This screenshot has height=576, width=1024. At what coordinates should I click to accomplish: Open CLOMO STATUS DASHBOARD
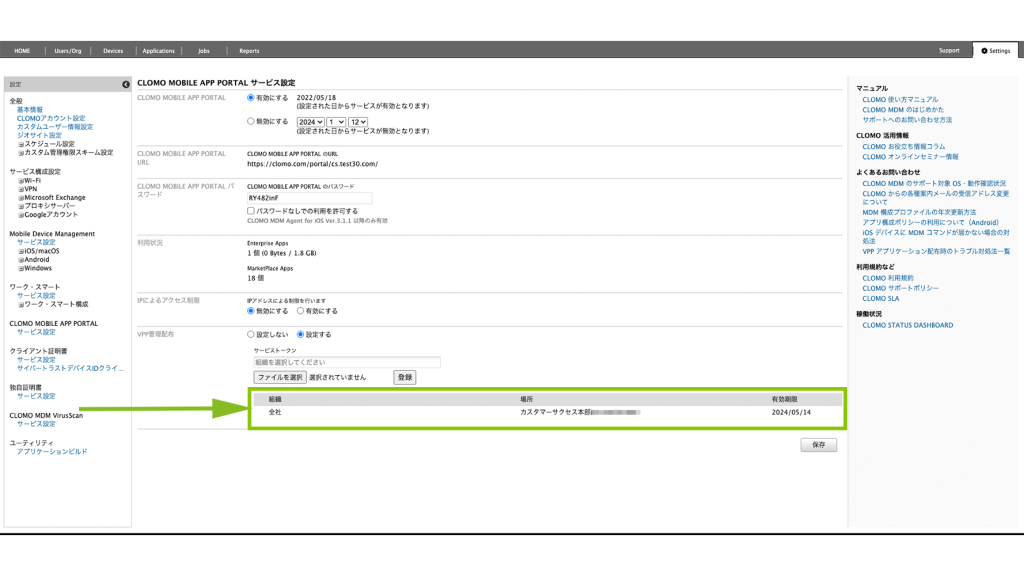click(908, 325)
